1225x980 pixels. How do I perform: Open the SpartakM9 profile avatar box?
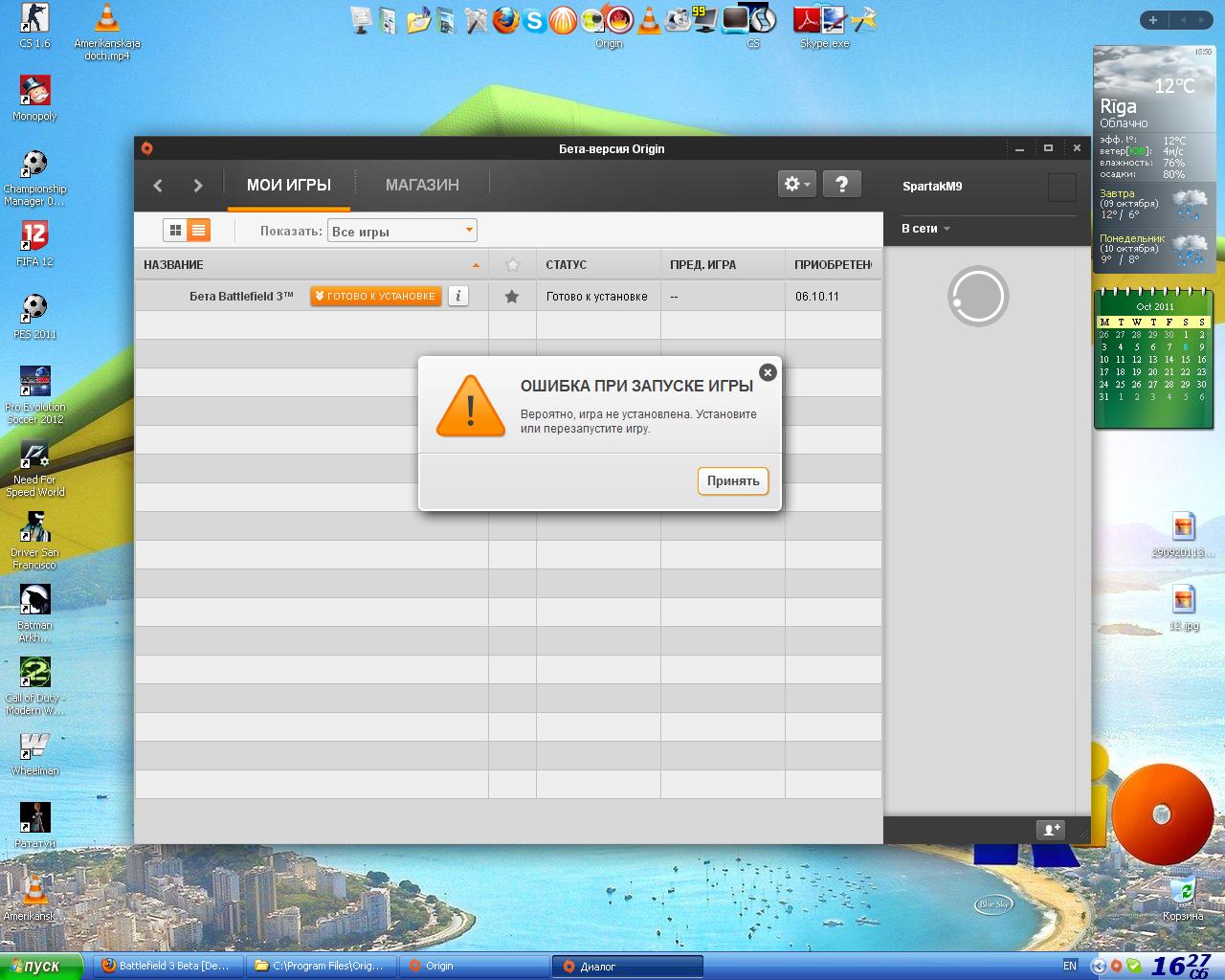1062,187
